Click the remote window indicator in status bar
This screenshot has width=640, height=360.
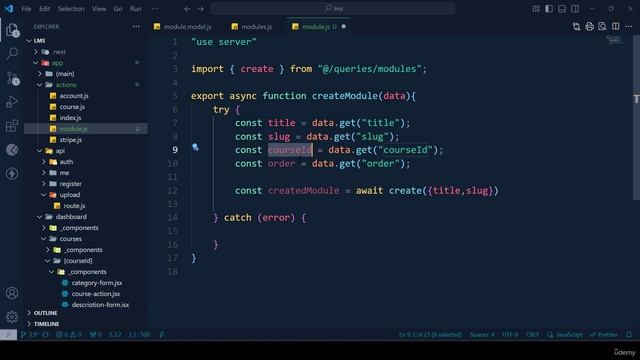click(8, 335)
